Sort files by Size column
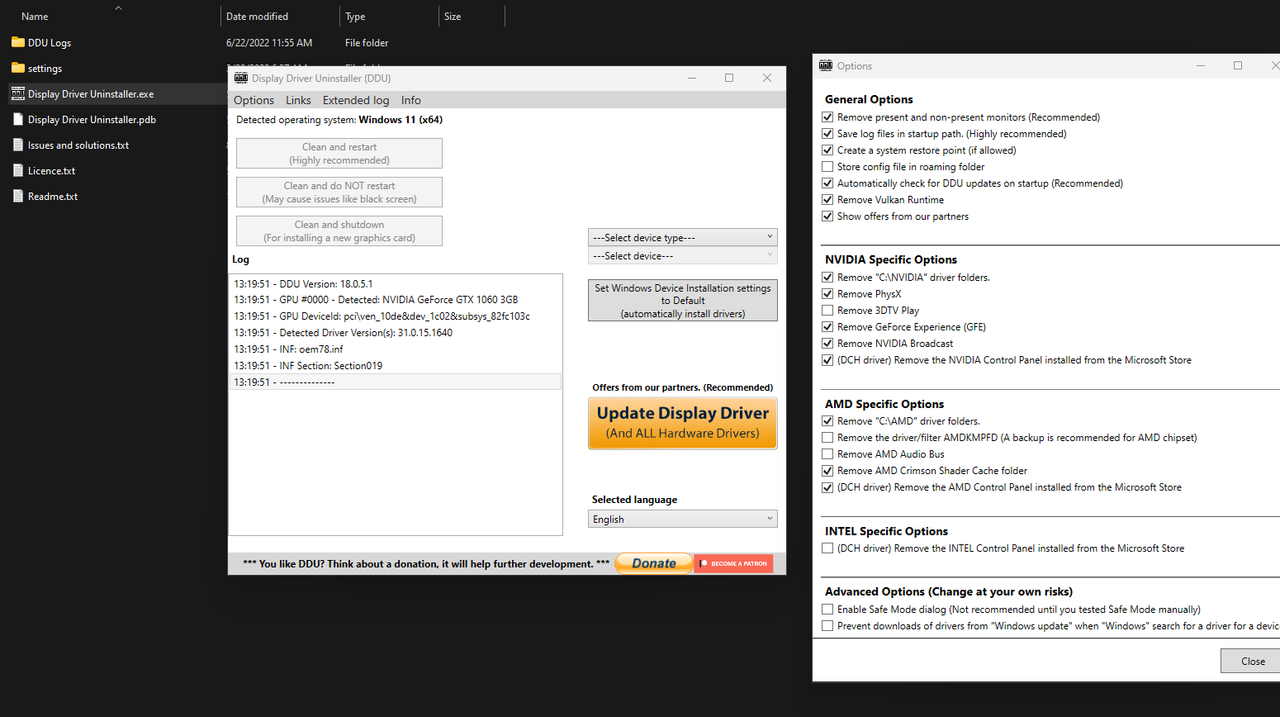1280x717 pixels. pos(453,17)
